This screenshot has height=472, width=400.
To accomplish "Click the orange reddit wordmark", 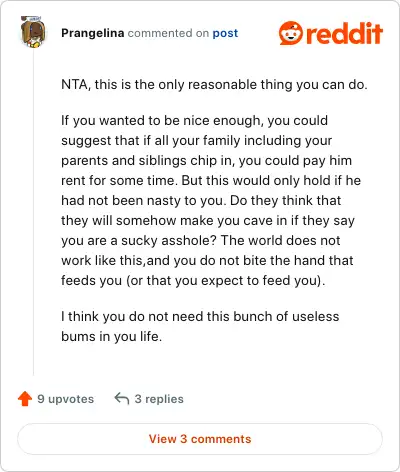I will (344, 33).
